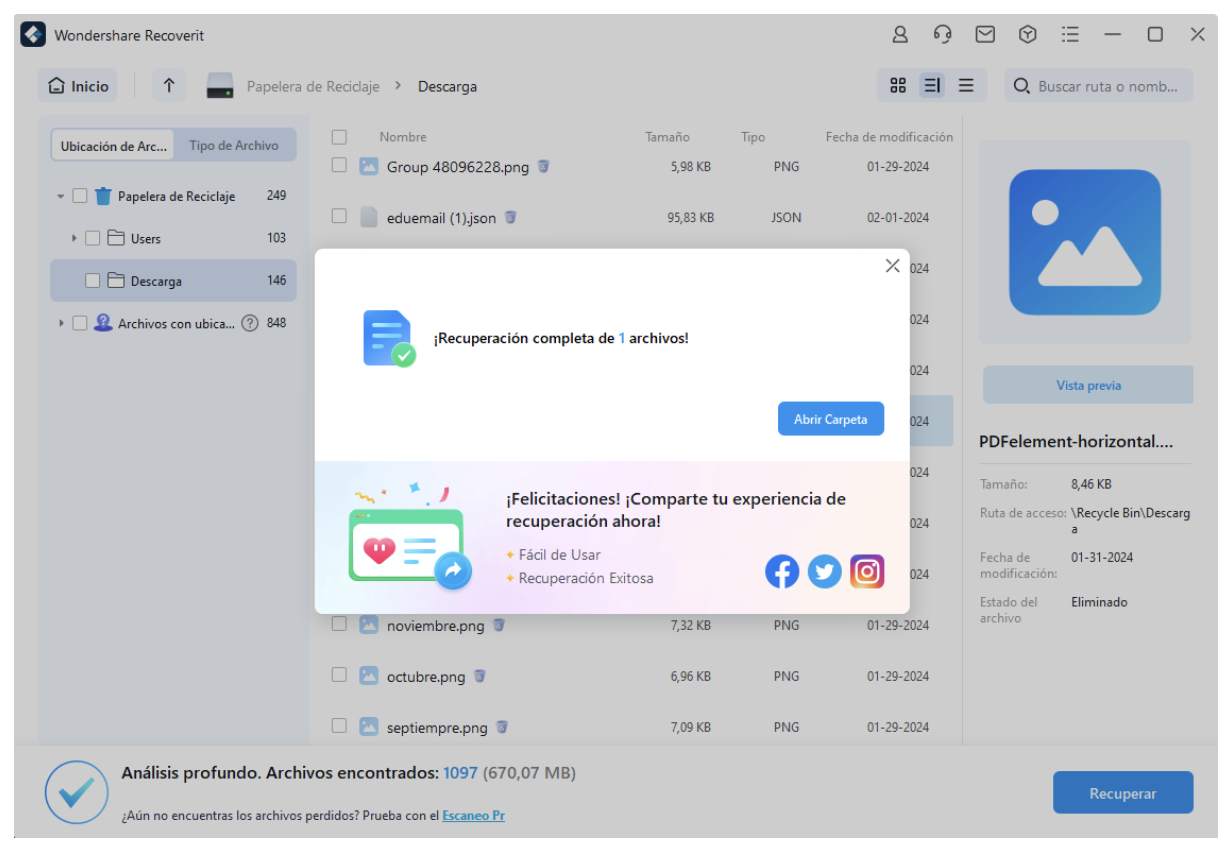Tick the Archivos con ubica... checkbox
This screenshot has height=848, width=1230.
80,323
